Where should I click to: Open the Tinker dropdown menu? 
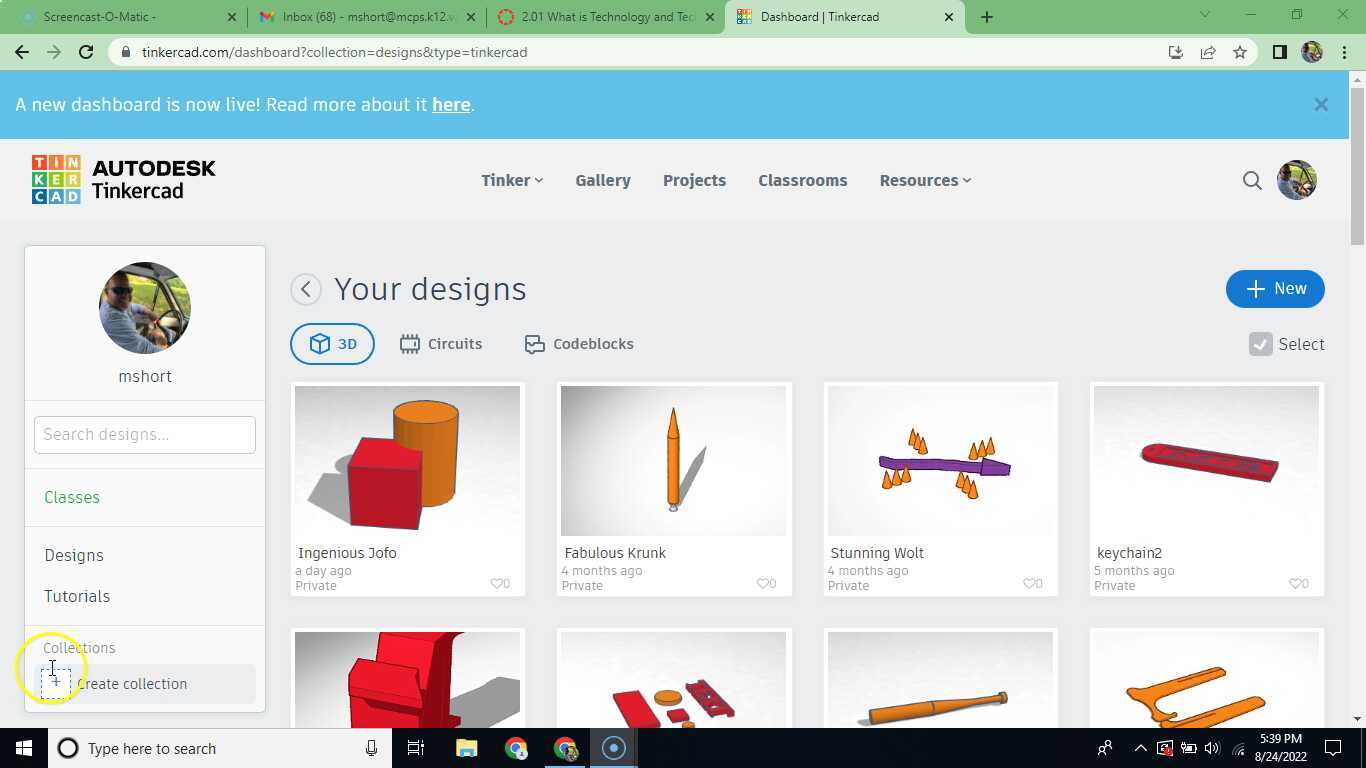[511, 180]
